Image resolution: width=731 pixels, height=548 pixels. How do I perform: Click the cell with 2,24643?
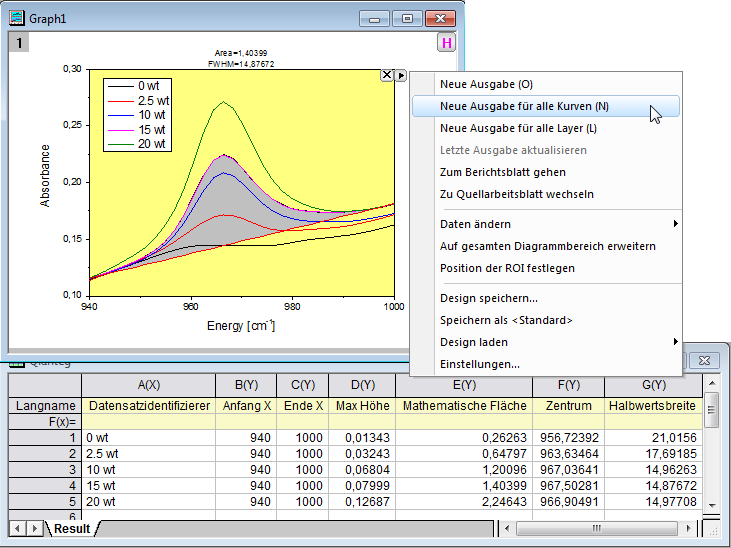(464, 502)
